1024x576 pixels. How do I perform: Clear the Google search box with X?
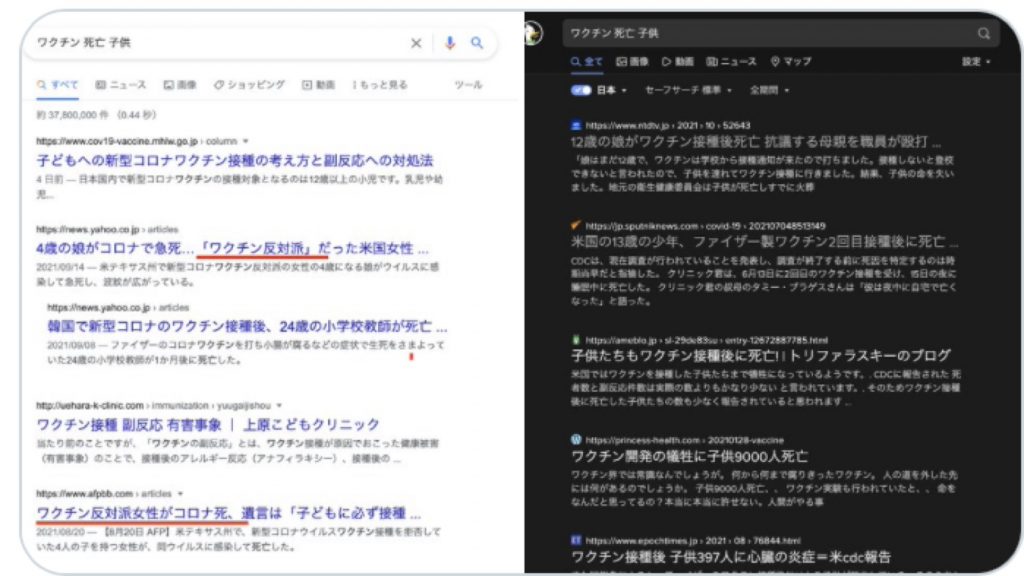416,43
